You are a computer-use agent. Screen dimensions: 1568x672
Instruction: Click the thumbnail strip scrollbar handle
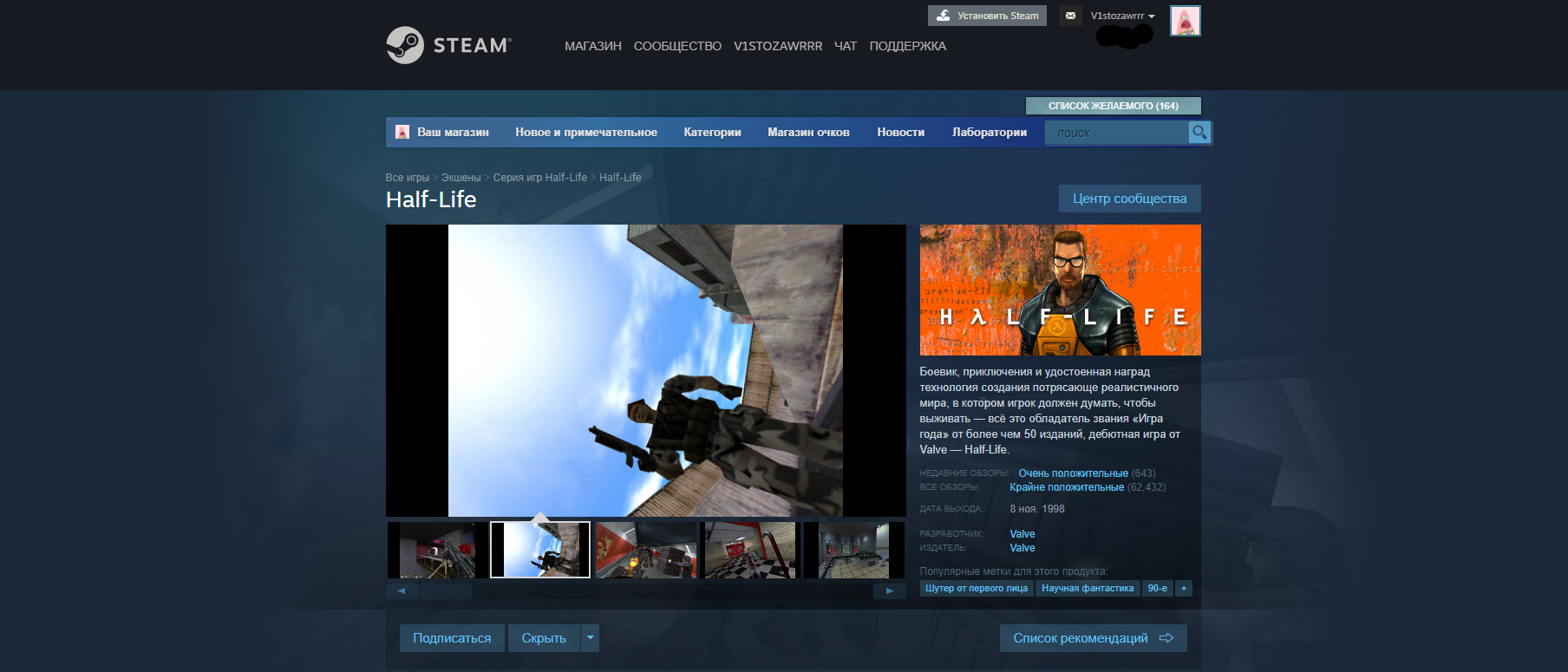pos(445,591)
